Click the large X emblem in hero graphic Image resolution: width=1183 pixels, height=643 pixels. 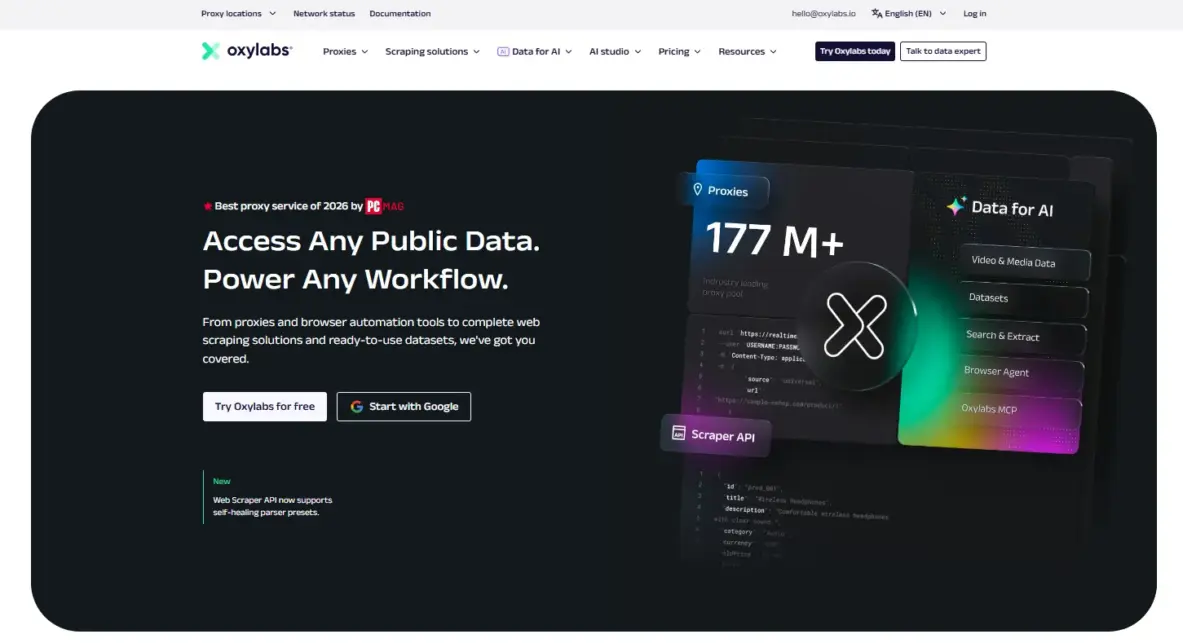[856, 325]
